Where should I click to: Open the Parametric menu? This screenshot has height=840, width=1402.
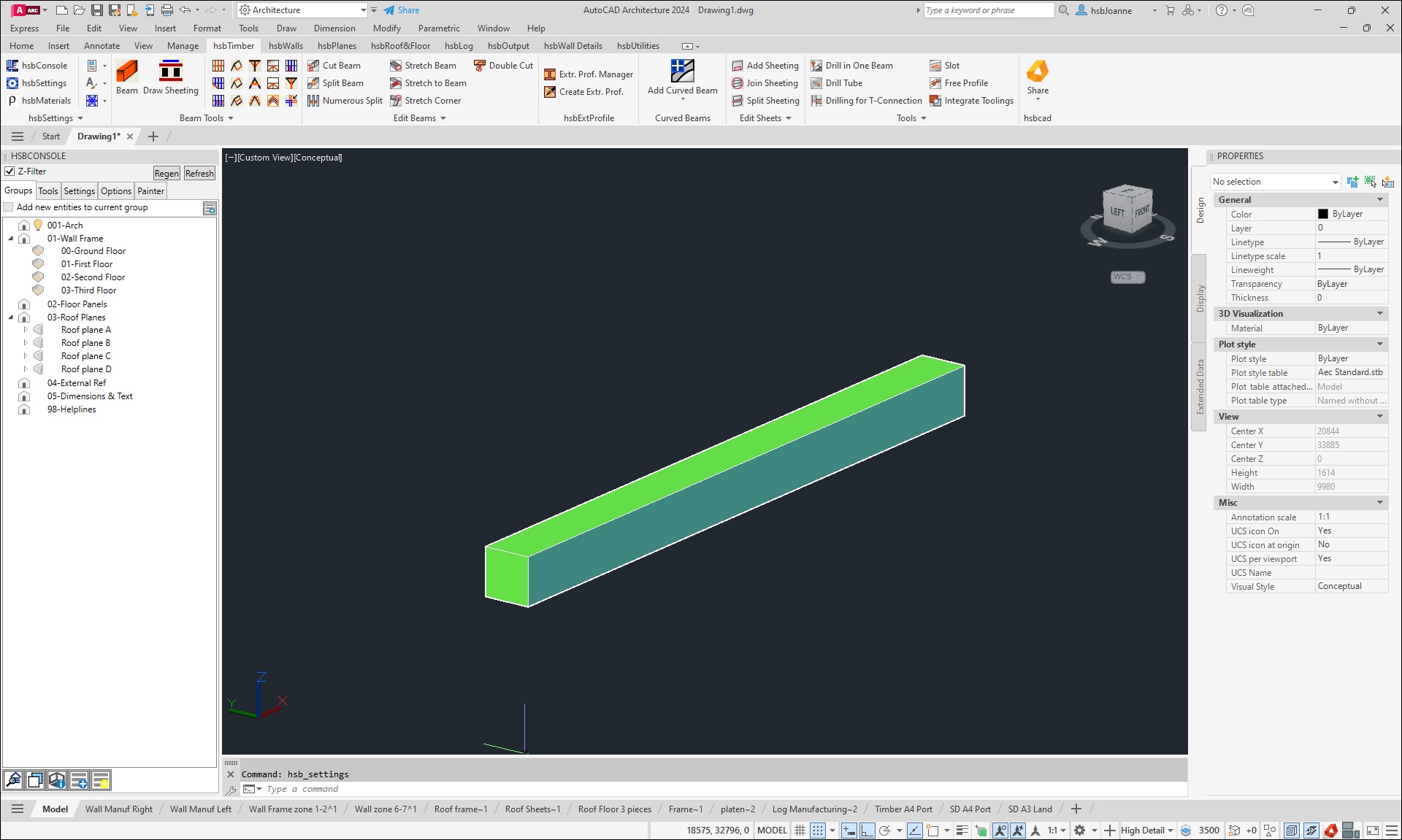(439, 28)
